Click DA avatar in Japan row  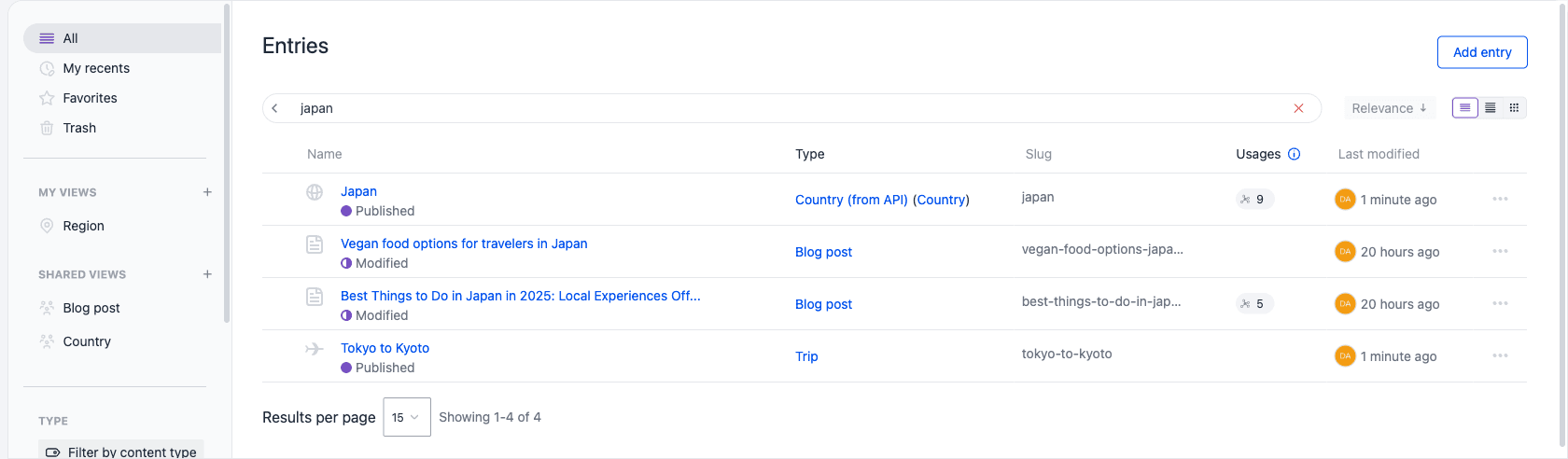1345,199
